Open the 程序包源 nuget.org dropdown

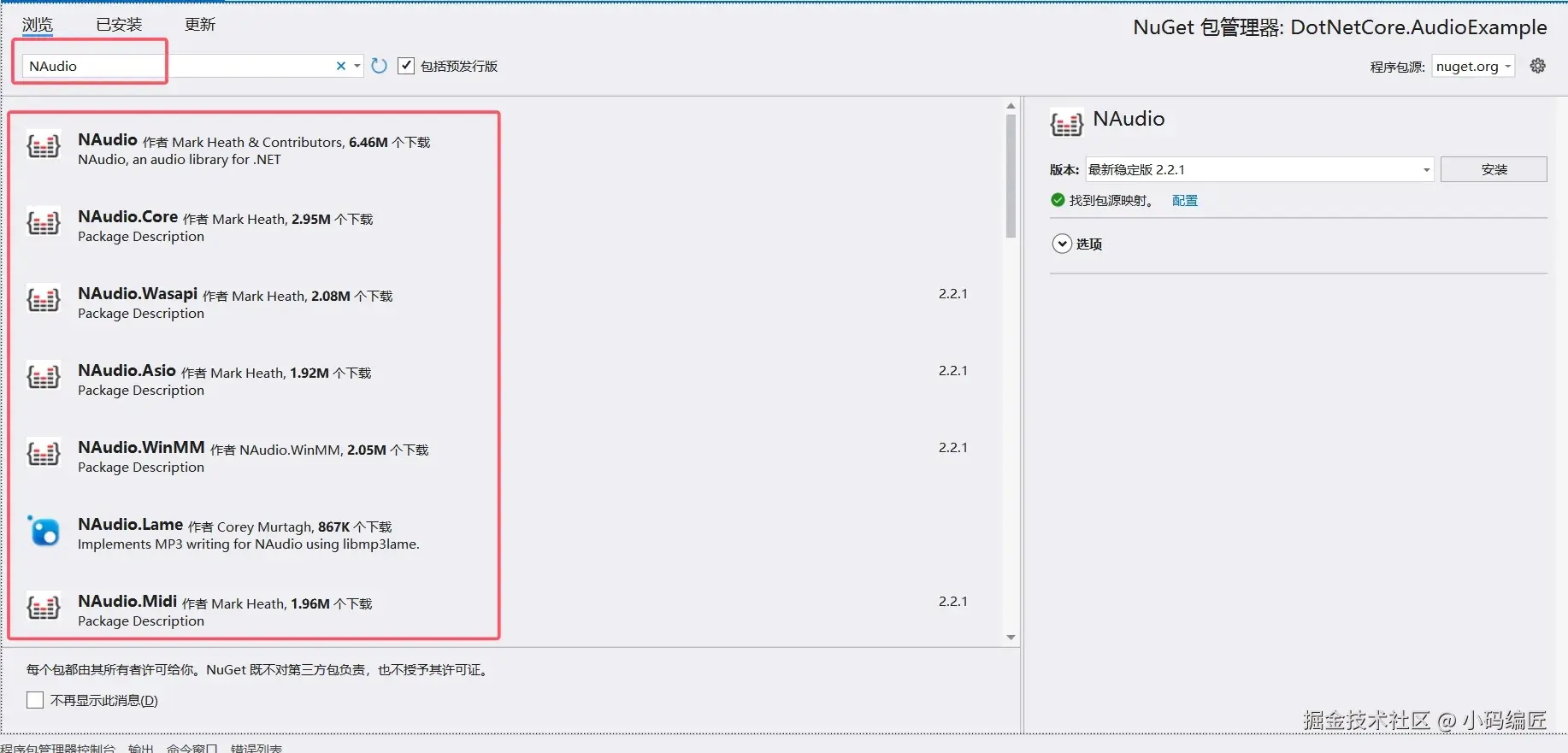point(1474,66)
